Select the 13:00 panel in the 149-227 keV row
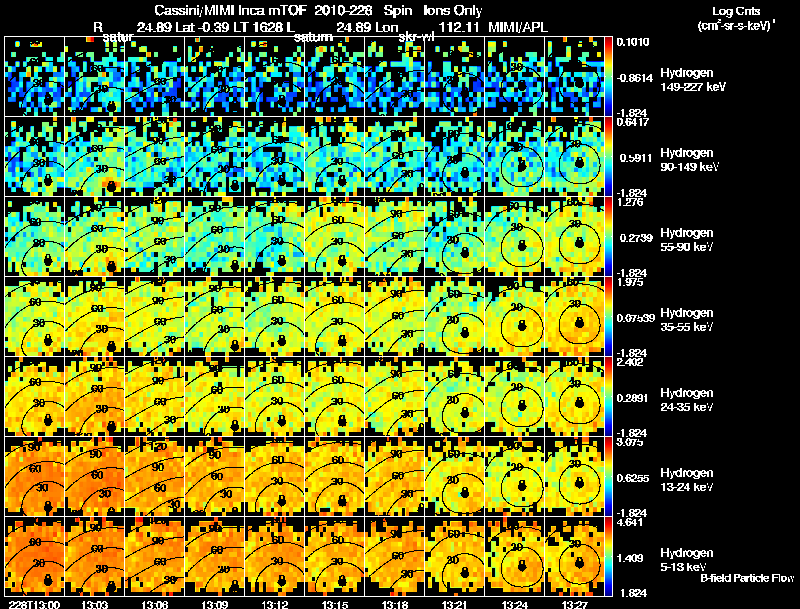This screenshot has width=800, height=609. (34, 77)
